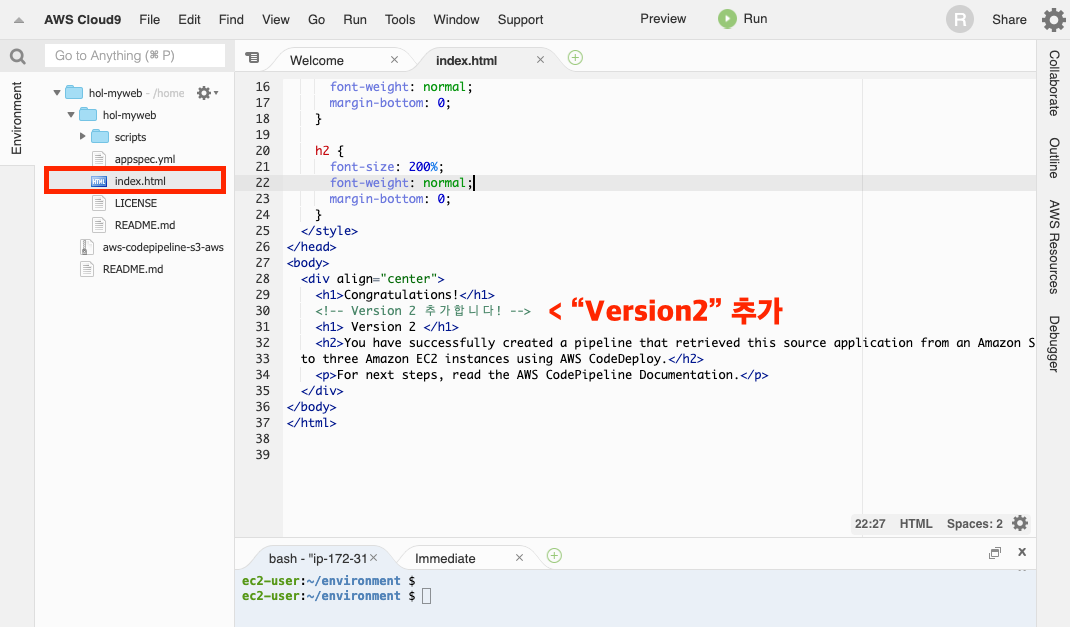Toggle the Environment side panel
Viewport: 1070px width, 627px height.
point(16,118)
